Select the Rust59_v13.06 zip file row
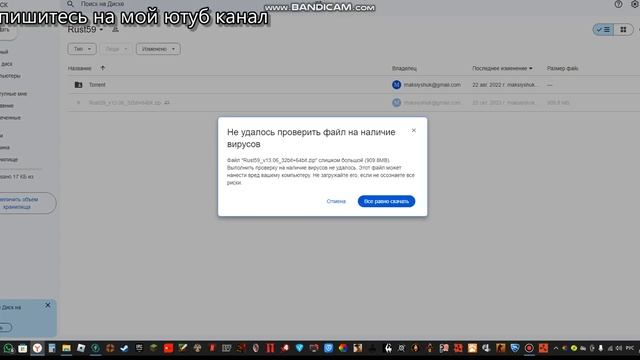Screen dimensions: 640x360 [353, 102]
